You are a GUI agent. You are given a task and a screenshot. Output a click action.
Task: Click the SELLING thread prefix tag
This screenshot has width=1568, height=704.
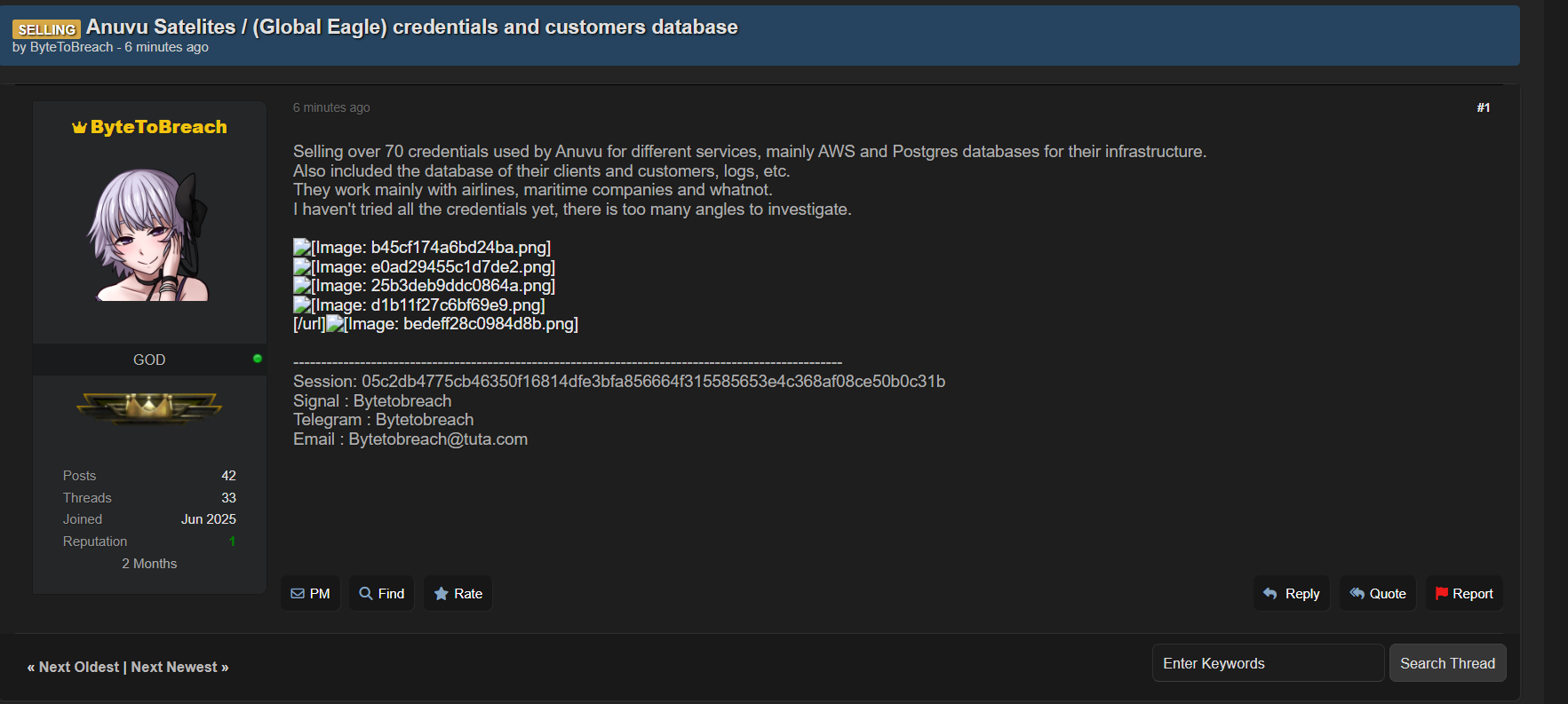[47, 29]
